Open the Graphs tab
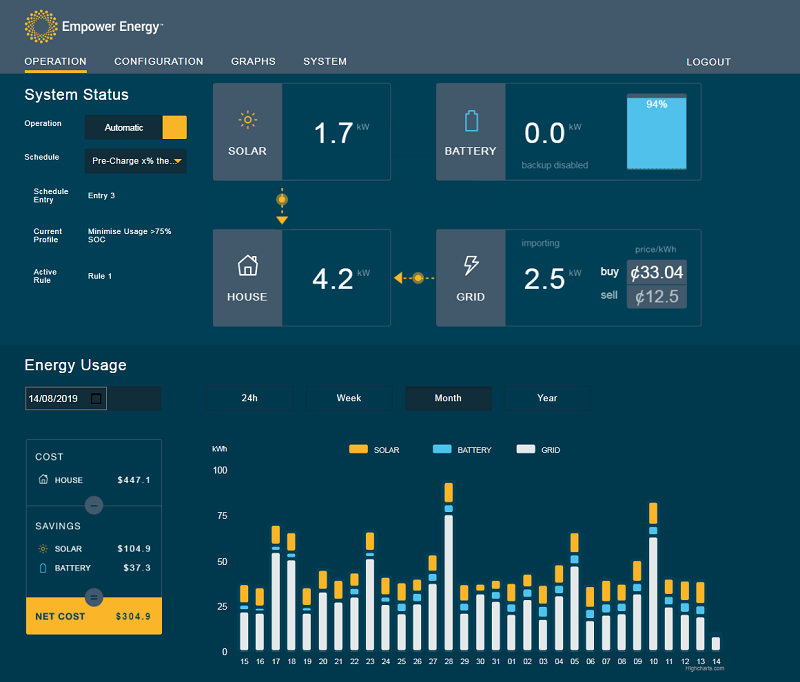800x682 pixels. tap(253, 61)
